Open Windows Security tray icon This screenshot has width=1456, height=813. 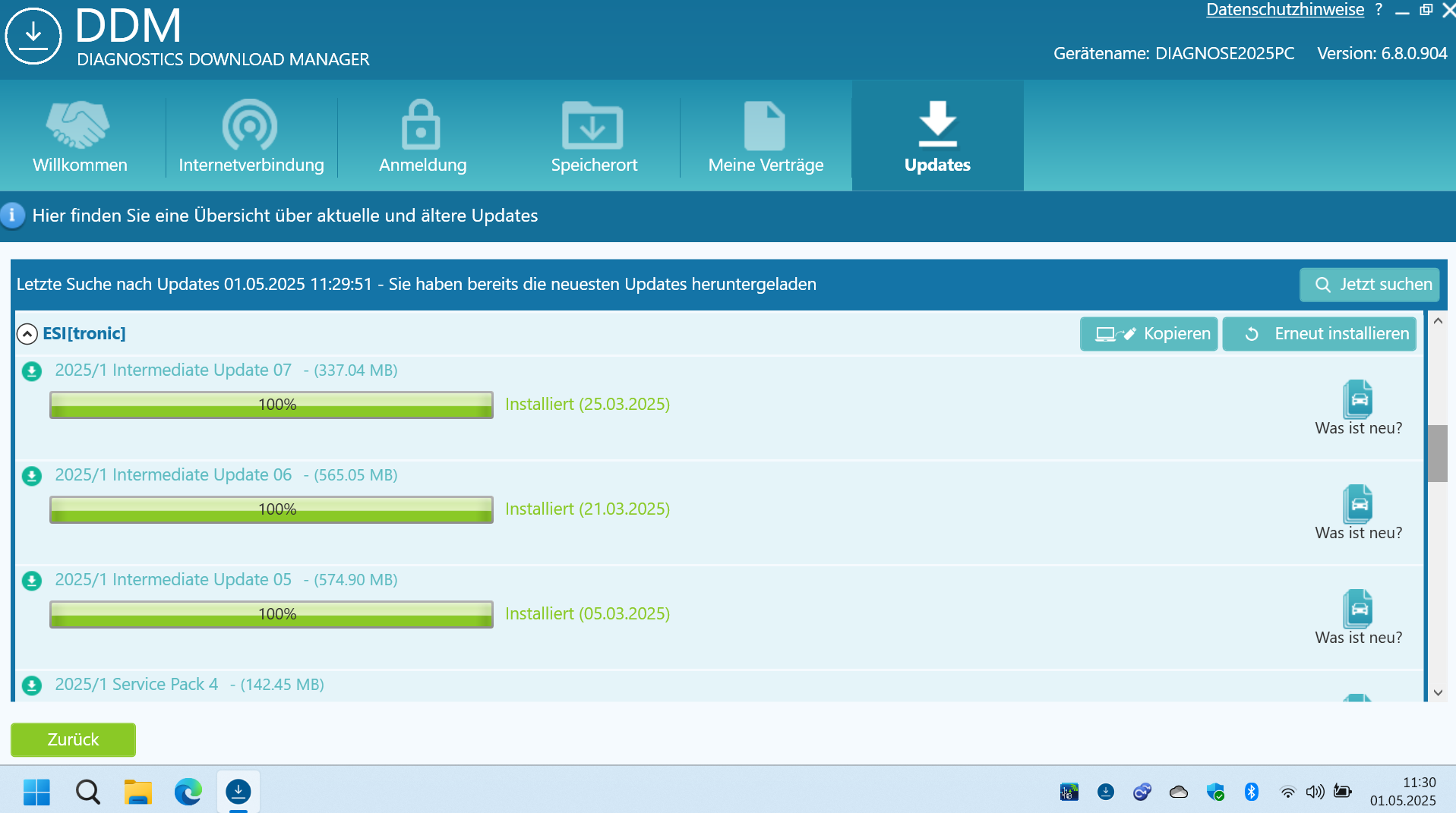coord(1215,793)
